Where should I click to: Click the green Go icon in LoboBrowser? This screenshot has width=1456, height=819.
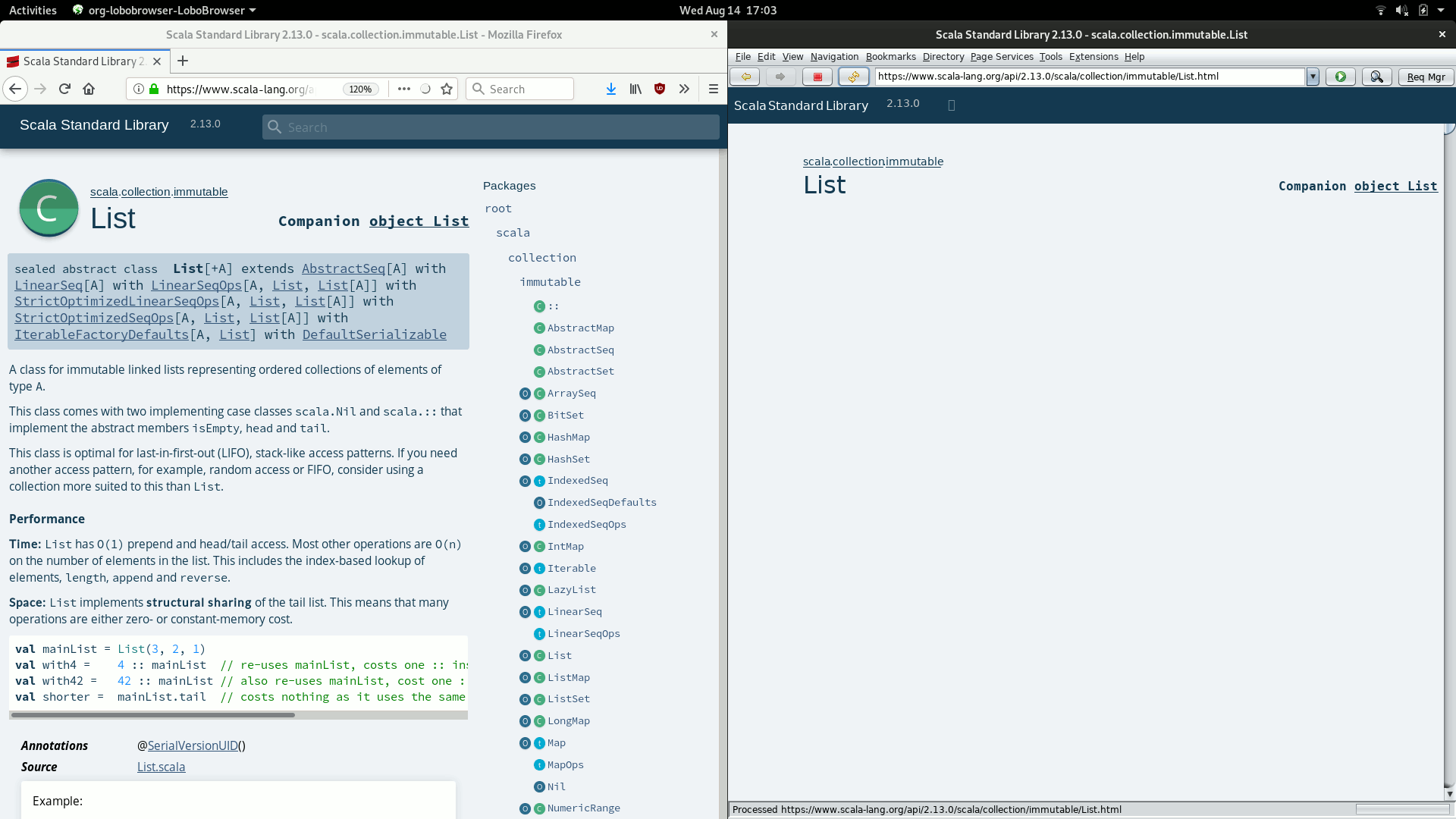[x=1341, y=77]
